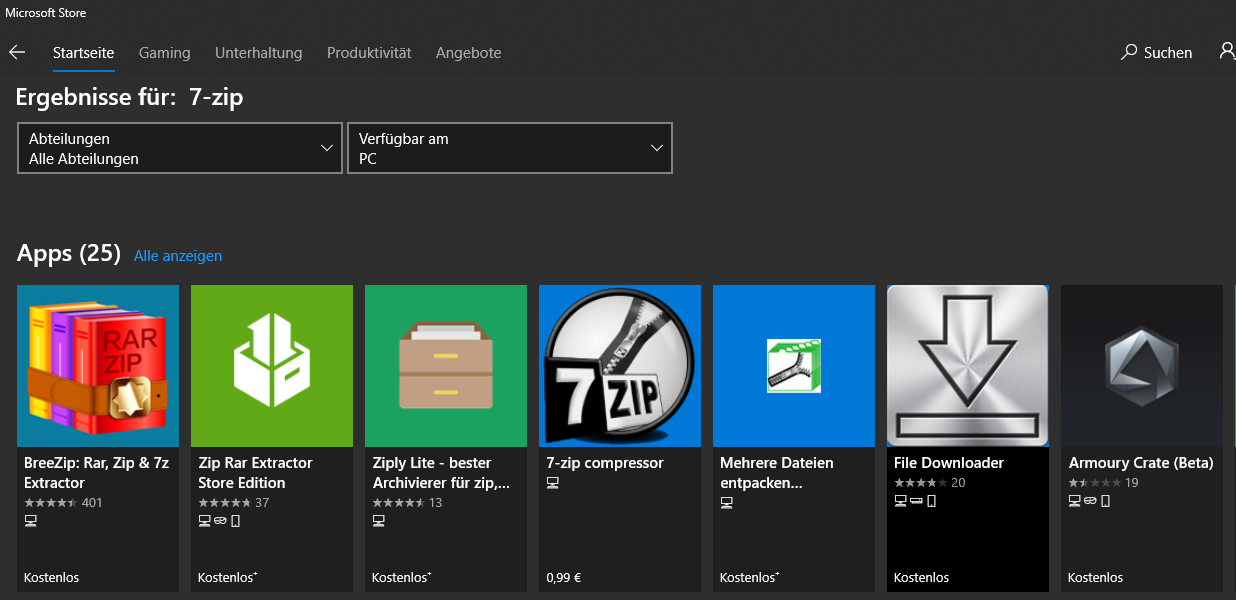Click the BreeZip star rating 401

[63, 502]
